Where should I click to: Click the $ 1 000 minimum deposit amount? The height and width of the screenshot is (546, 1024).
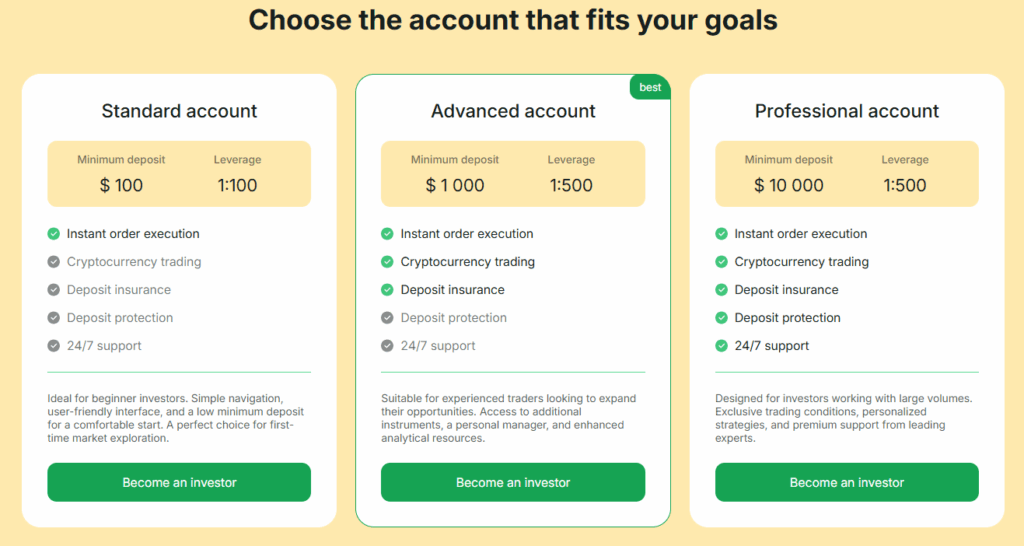click(455, 185)
